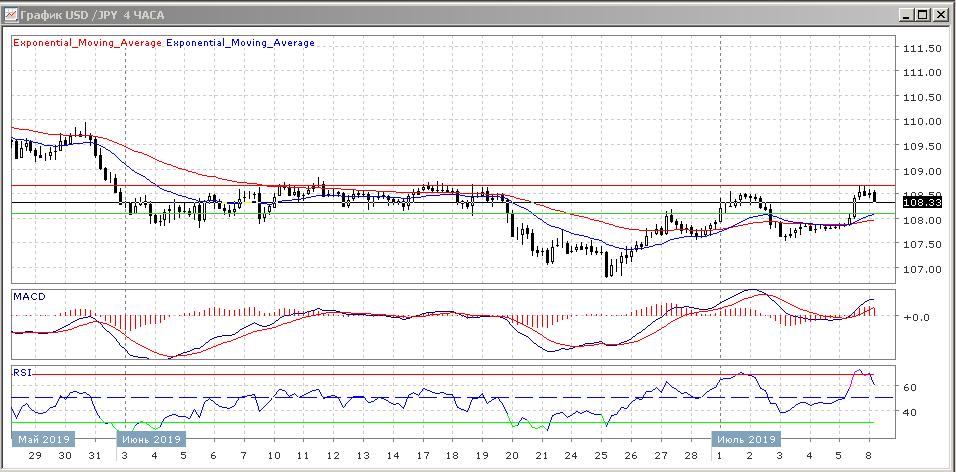
Task: Click date 25 on the time axis
Action: pos(603,455)
